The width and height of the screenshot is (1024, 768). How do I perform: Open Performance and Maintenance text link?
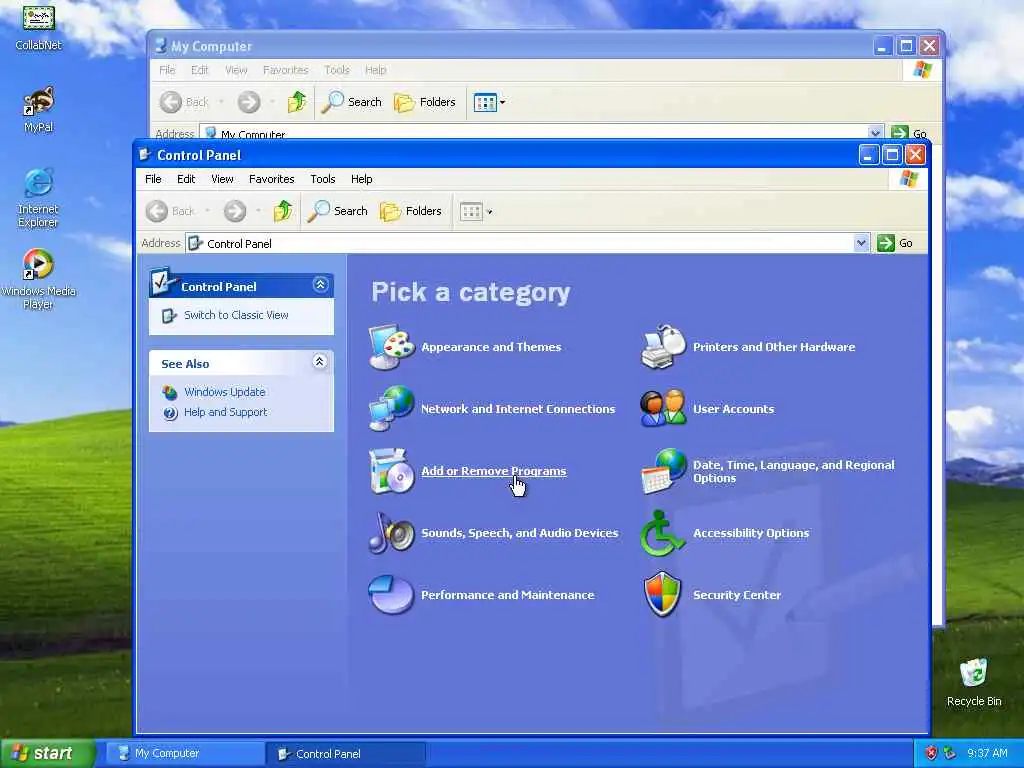(507, 595)
